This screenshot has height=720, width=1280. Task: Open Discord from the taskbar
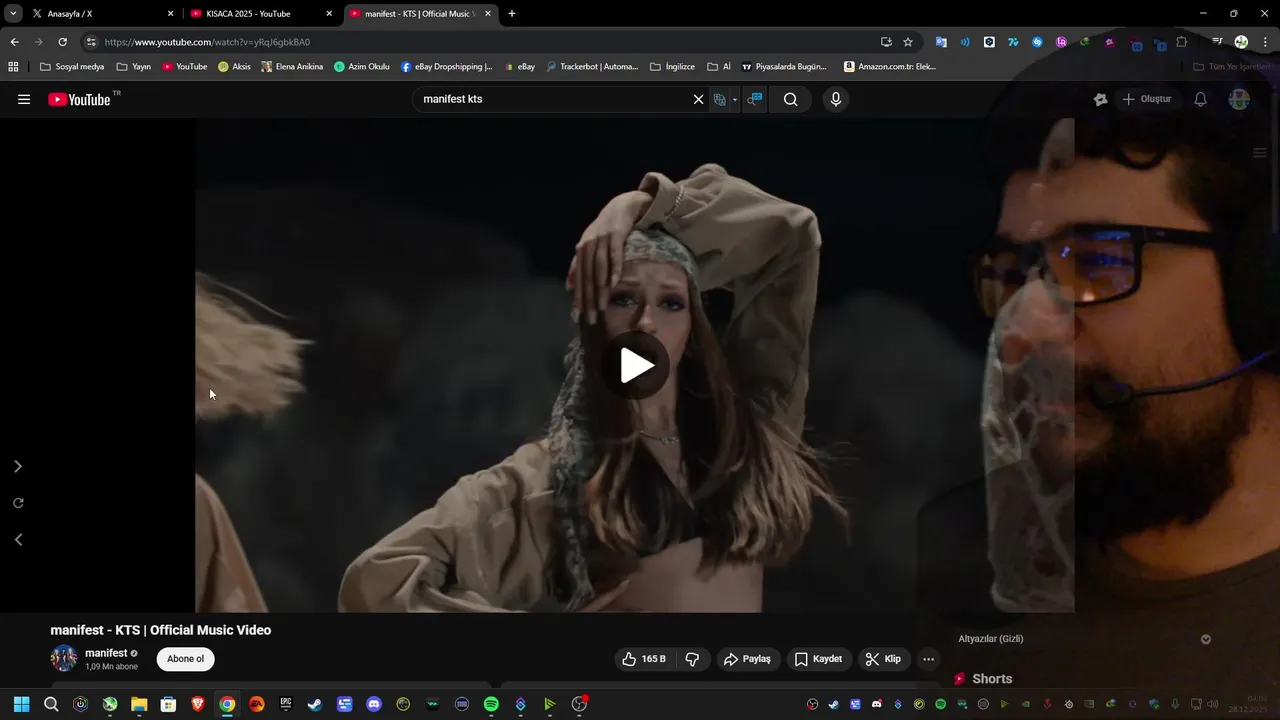[374, 704]
